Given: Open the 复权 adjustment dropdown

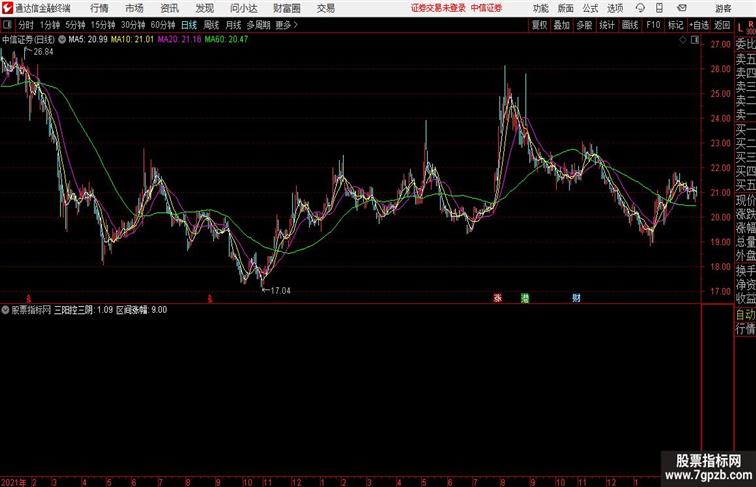Looking at the screenshot, I should click(x=539, y=25).
